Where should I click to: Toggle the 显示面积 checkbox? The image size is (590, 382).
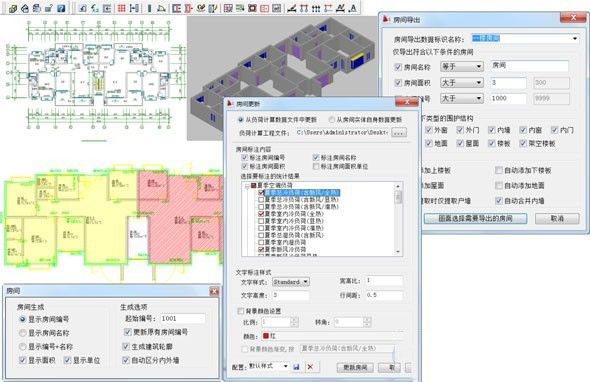[x=22, y=360]
